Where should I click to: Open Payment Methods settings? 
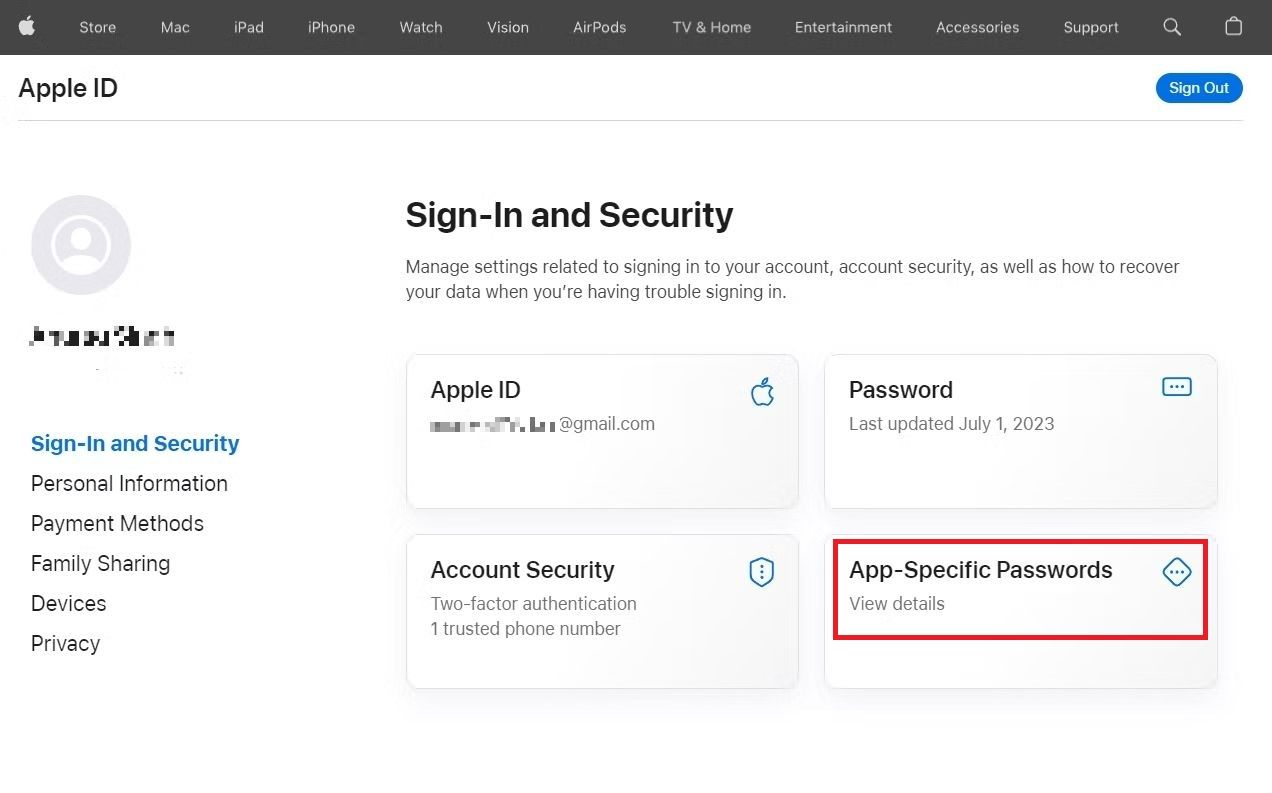pyautogui.click(x=117, y=523)
